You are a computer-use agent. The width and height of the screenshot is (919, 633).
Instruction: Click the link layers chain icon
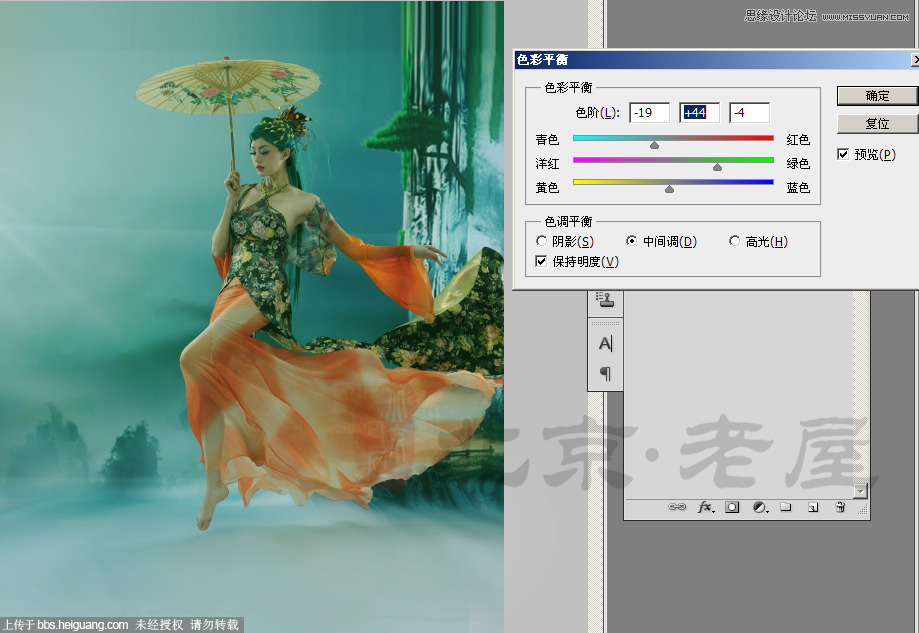(677, 507)
